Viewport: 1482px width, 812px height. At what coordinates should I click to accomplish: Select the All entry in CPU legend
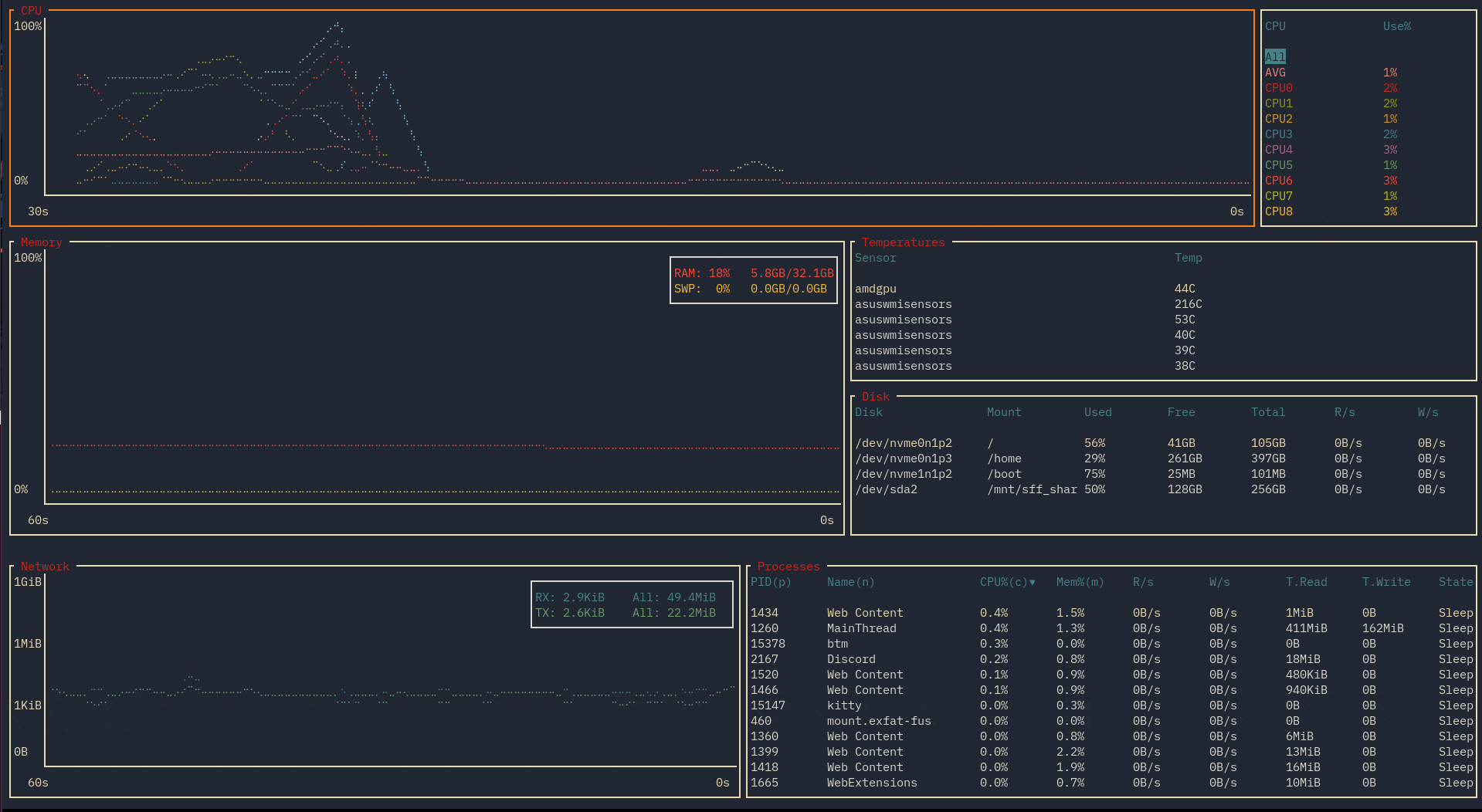coord(1275,57)
